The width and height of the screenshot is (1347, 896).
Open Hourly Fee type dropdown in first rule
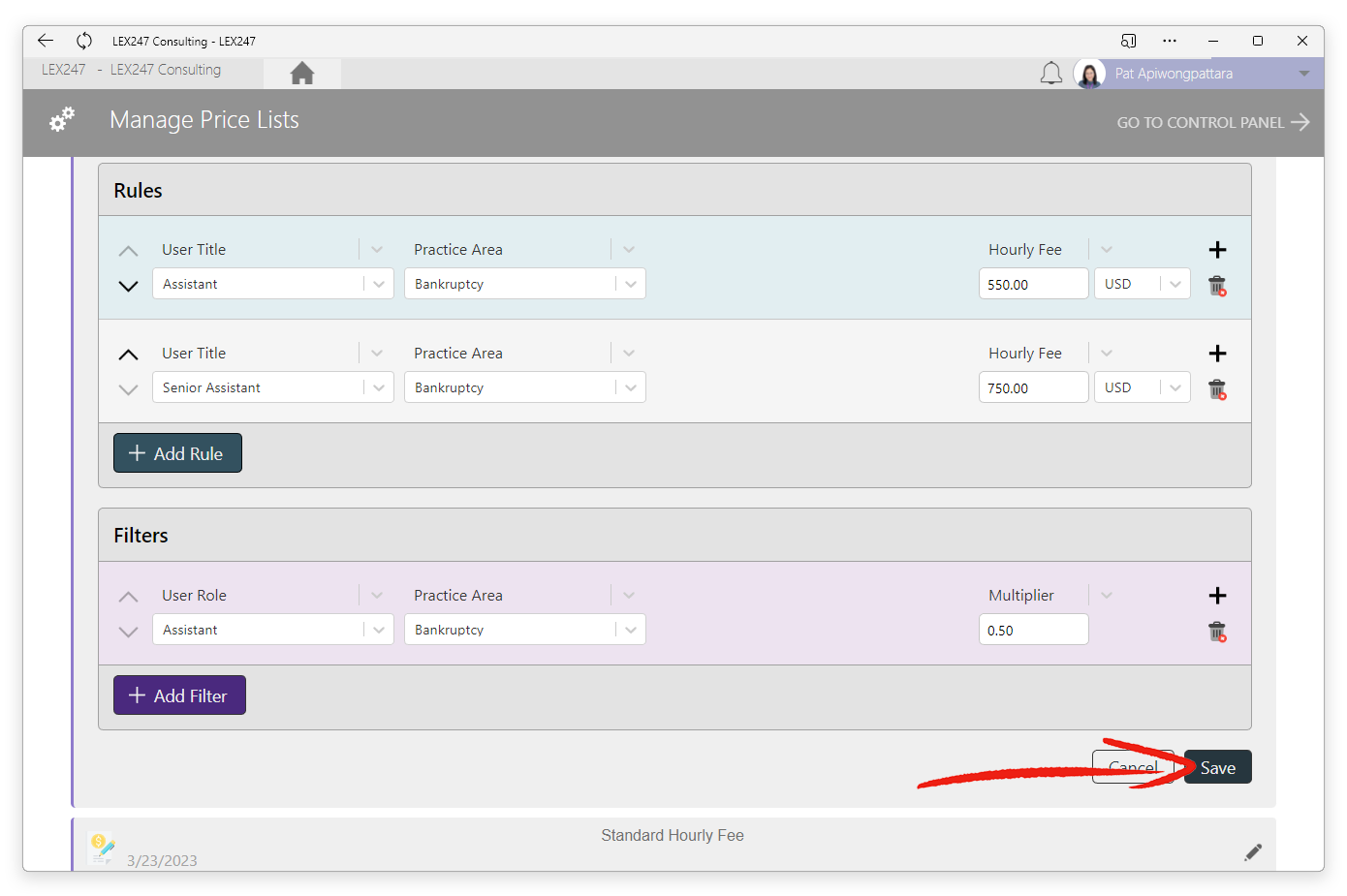point(1107,250)
